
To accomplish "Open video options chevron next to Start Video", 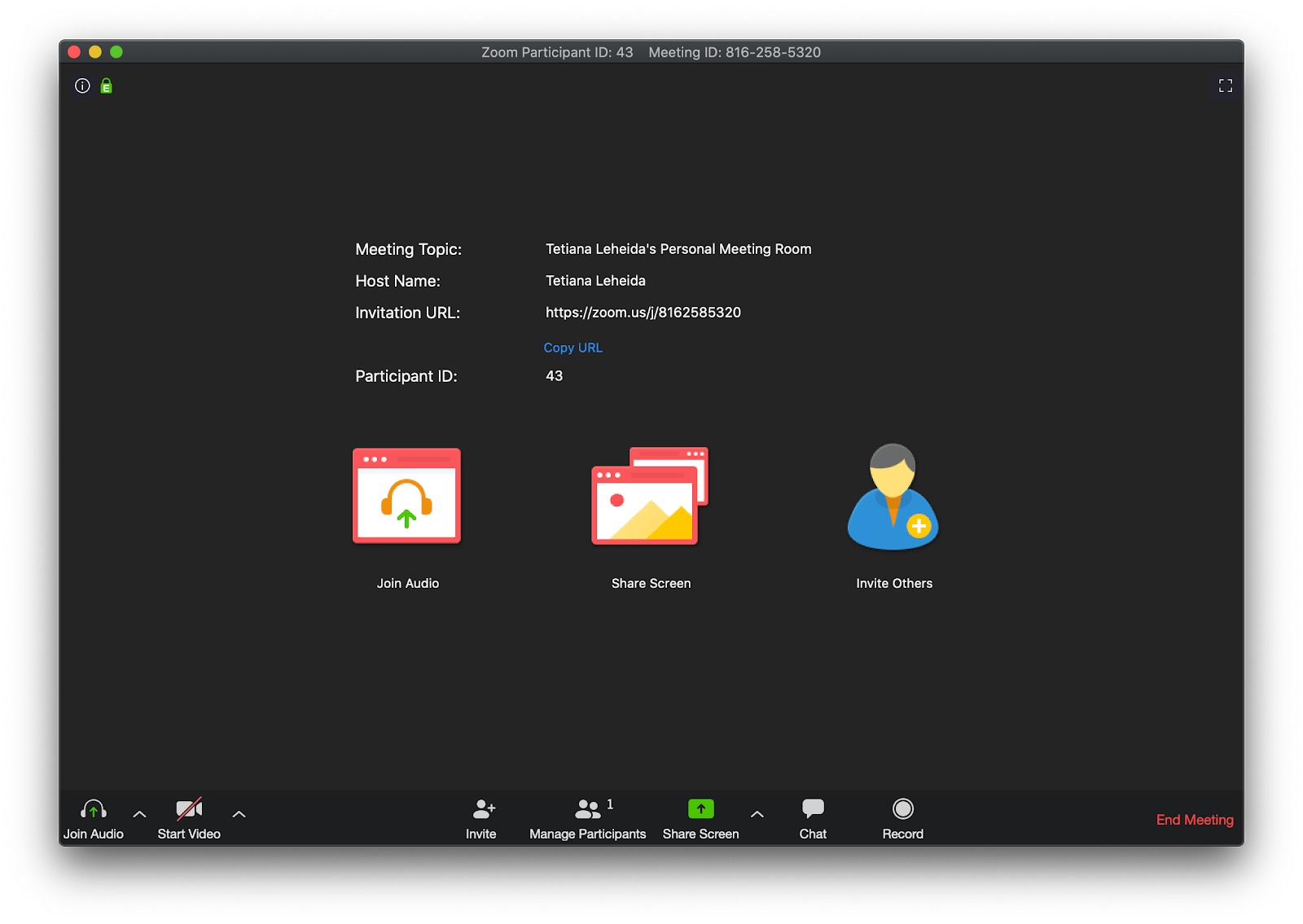I will coord(239,814).
